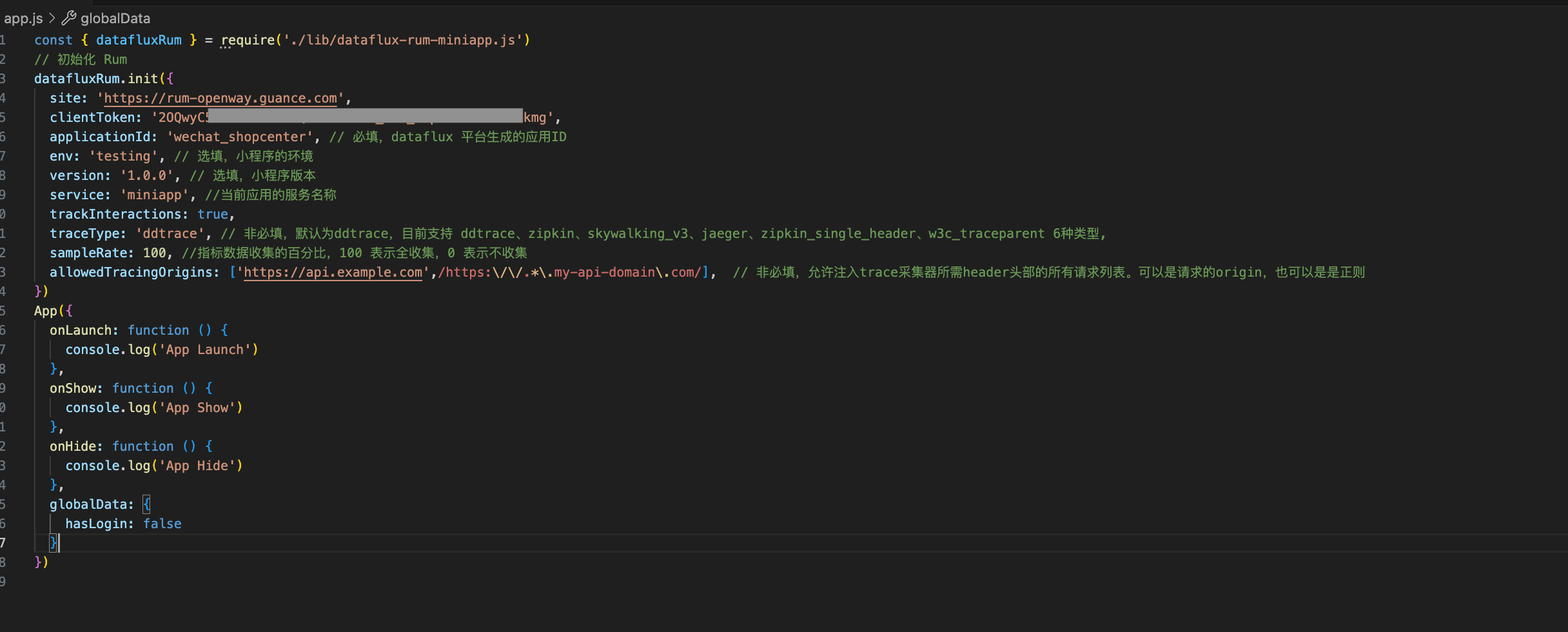Click the site property name

(65, 98)
